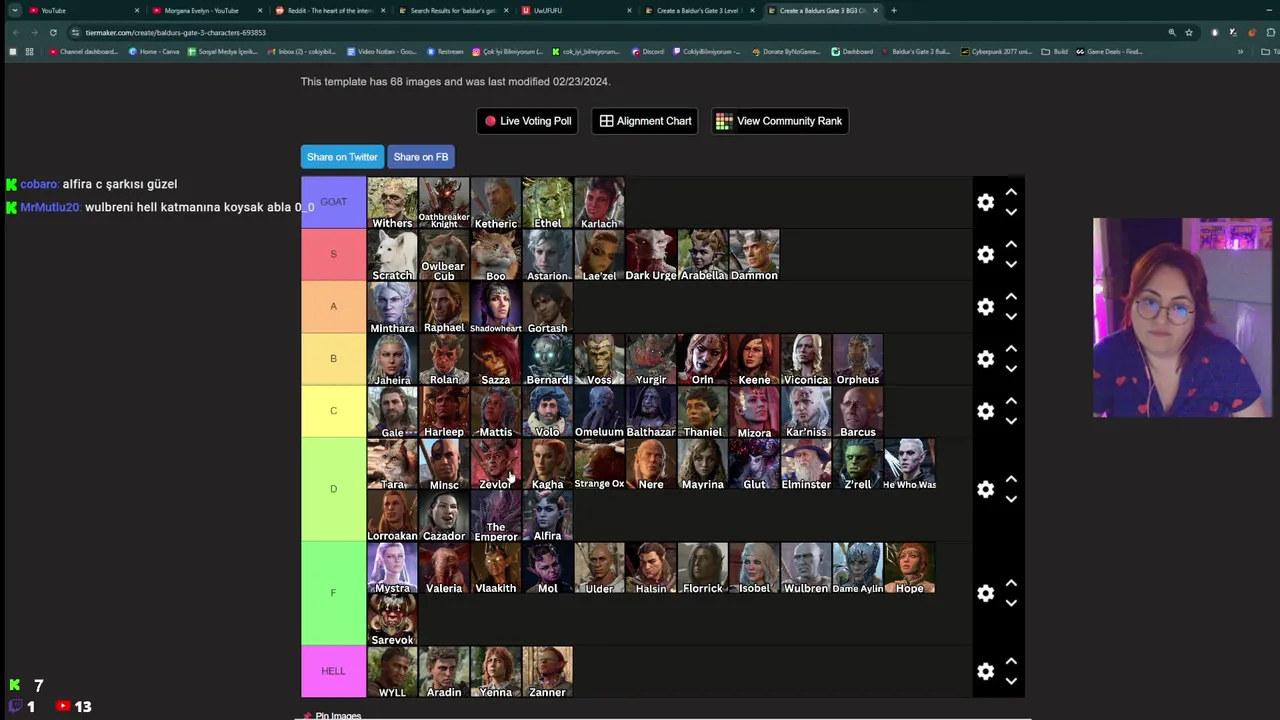
Task: Click the Live Voting Poll button
Action: tap(527, 121)
